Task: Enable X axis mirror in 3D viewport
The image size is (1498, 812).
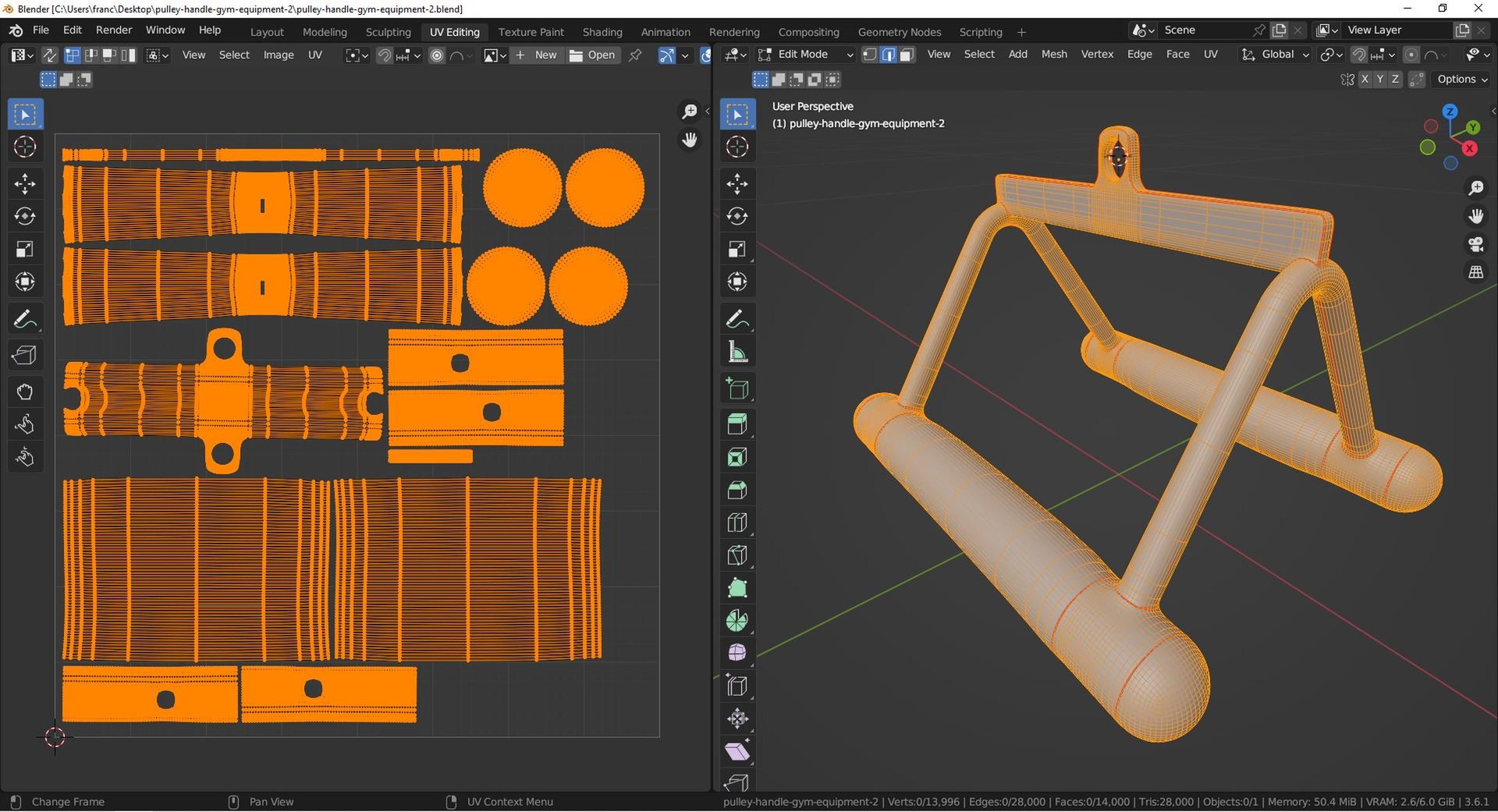Action: tap(1365, 80)
